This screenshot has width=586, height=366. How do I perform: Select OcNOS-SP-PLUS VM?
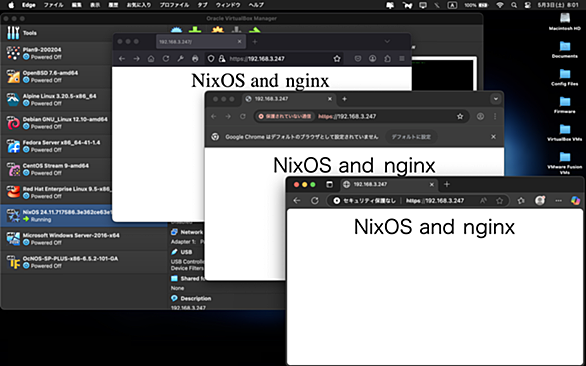click(x=84, y=262)
